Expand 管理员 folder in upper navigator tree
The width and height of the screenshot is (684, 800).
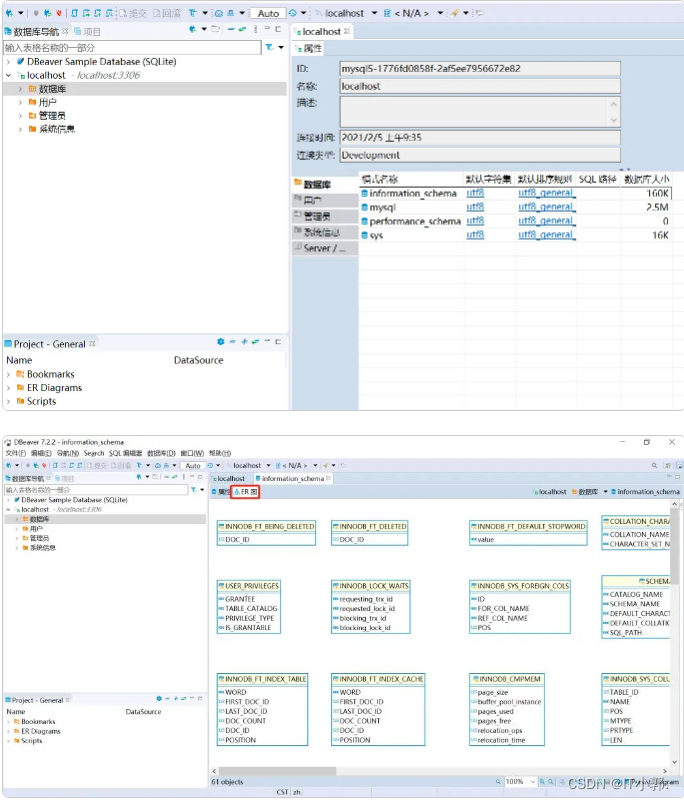point(20,116)
